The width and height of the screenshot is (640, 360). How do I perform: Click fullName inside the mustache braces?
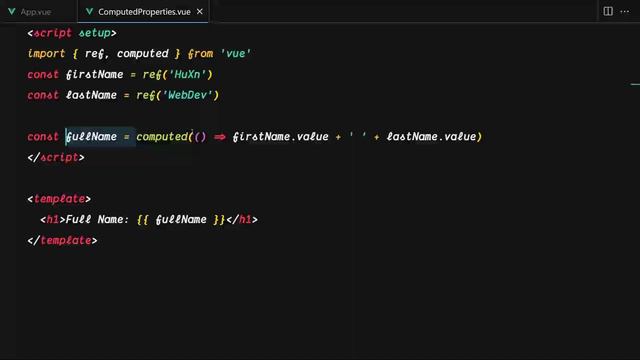[181, 220]
